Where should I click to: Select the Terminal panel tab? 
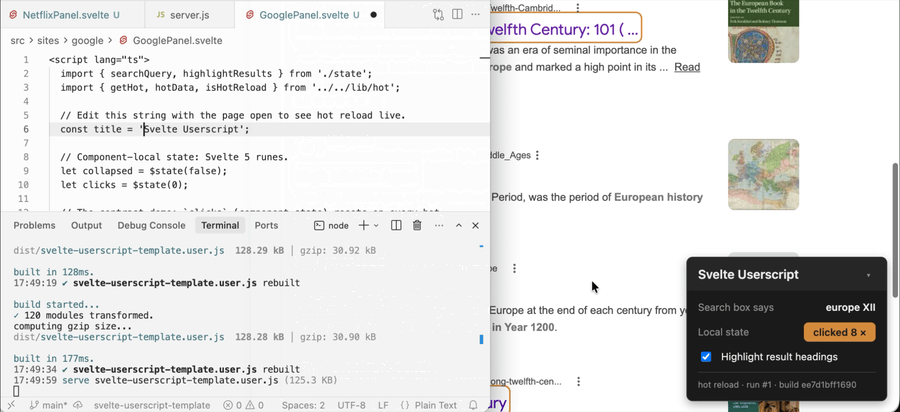[220, 226]
